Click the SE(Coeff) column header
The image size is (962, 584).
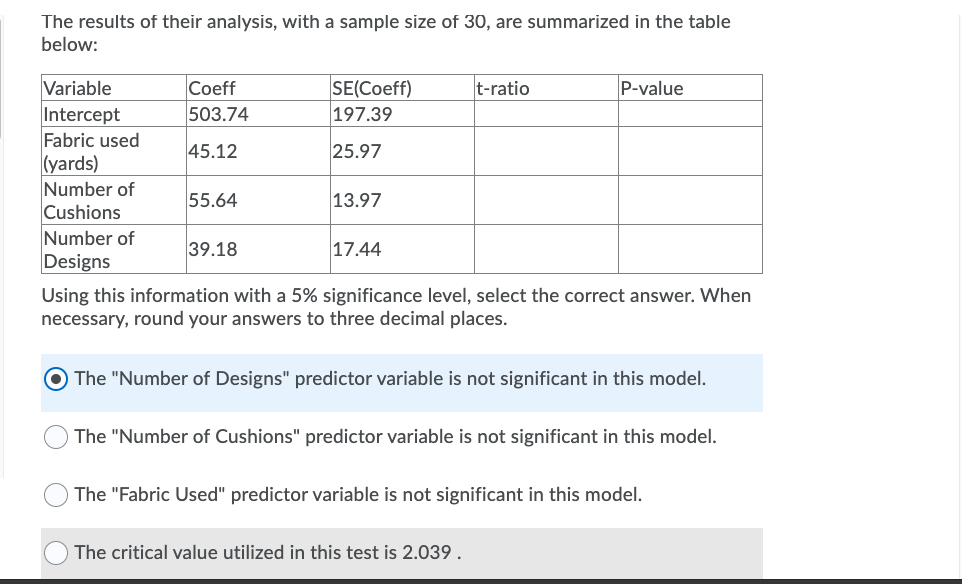point(371,88)
